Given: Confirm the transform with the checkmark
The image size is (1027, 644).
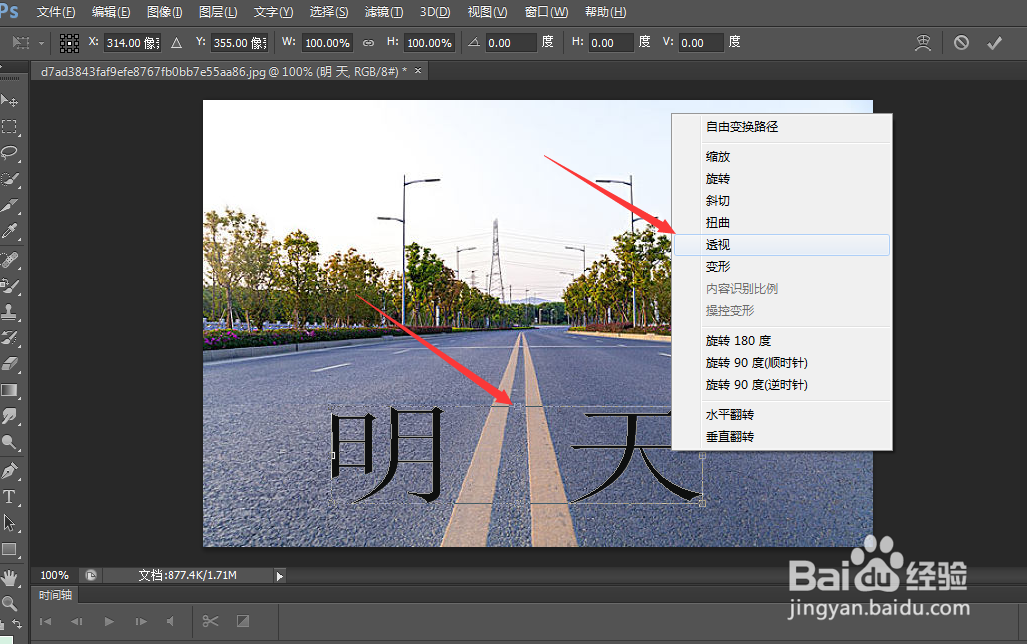Looking at the screenshot, I should [x=993, y=43].
